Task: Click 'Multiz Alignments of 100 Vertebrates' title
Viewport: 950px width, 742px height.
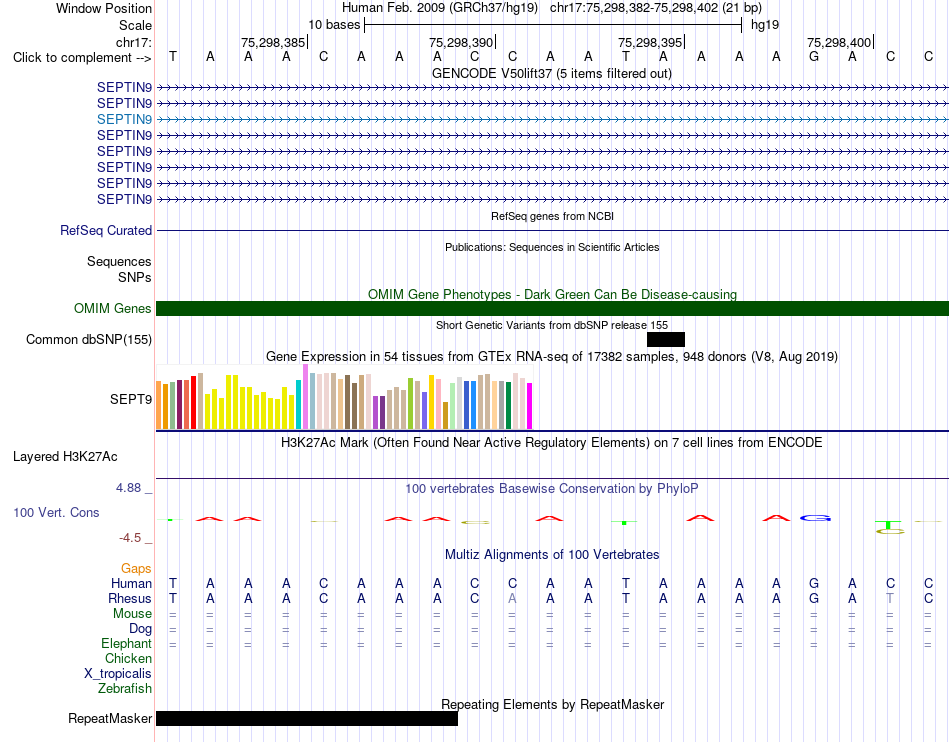Action: tap(552, 554)
